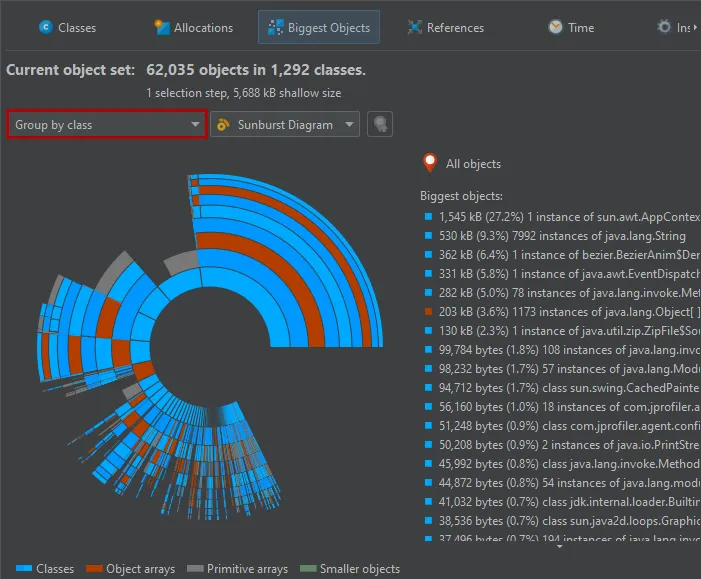Image resolution: width=701 pixels, height=579 pixels.
Task: Click the dark center of the sunburst
Action: point(210,347)
